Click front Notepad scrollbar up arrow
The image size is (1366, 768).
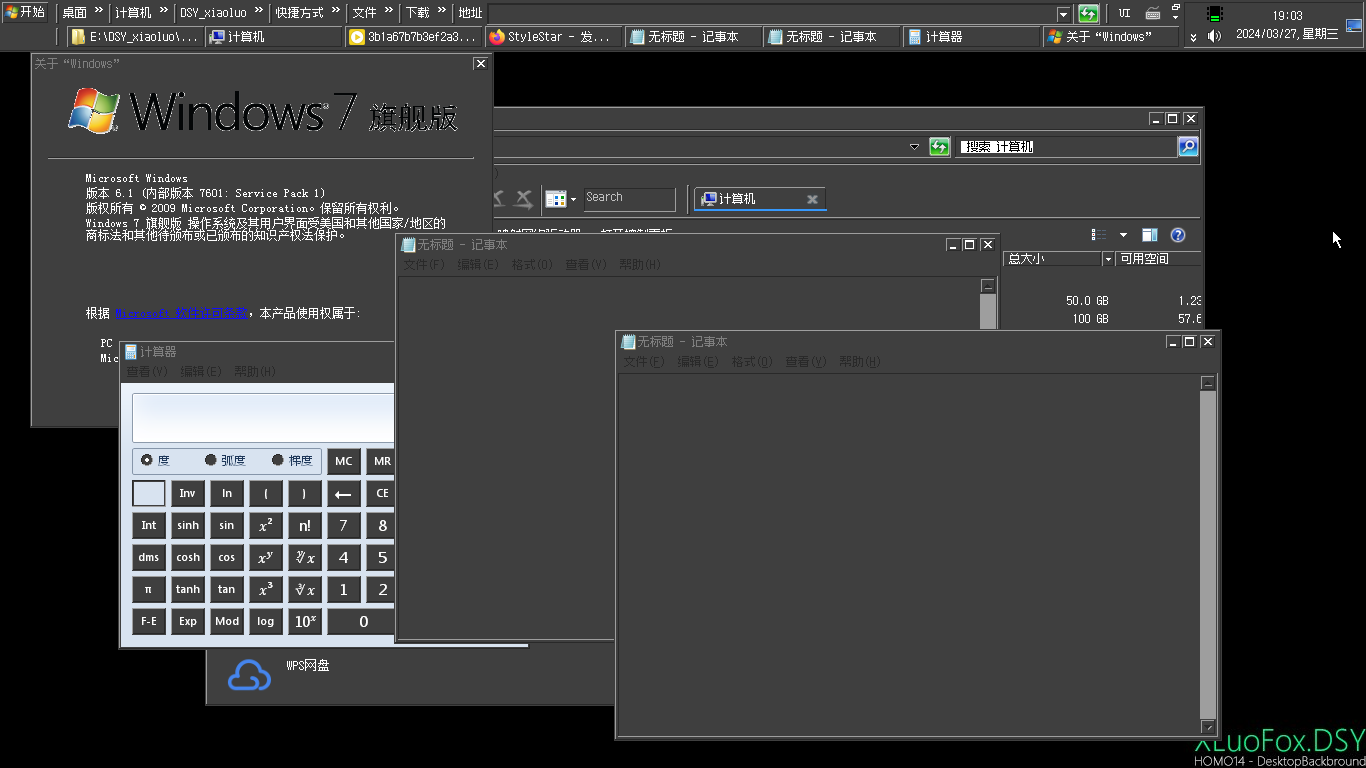(1208, 383)
